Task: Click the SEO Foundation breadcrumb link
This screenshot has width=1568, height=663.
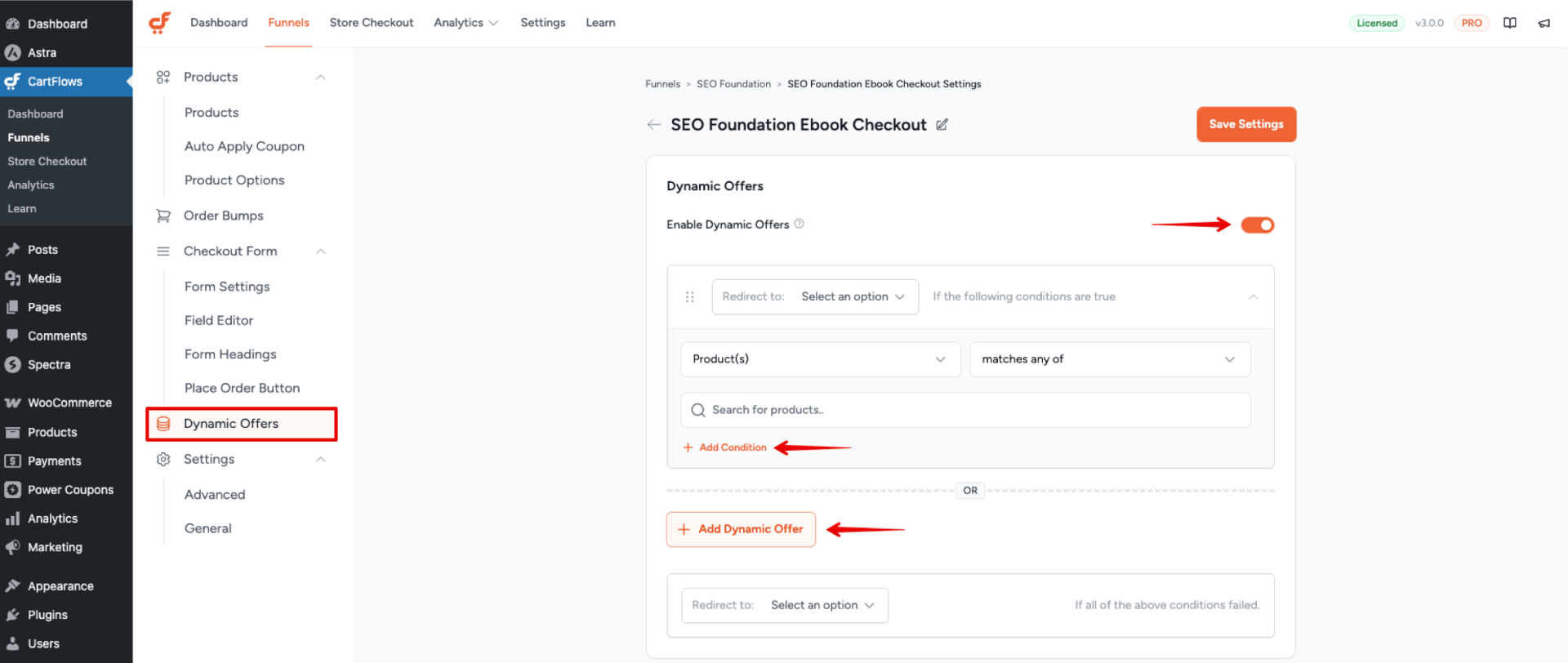Action: point(733,84)
